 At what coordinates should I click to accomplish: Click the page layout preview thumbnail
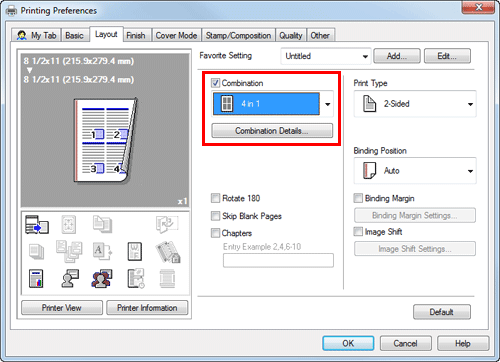105,141
